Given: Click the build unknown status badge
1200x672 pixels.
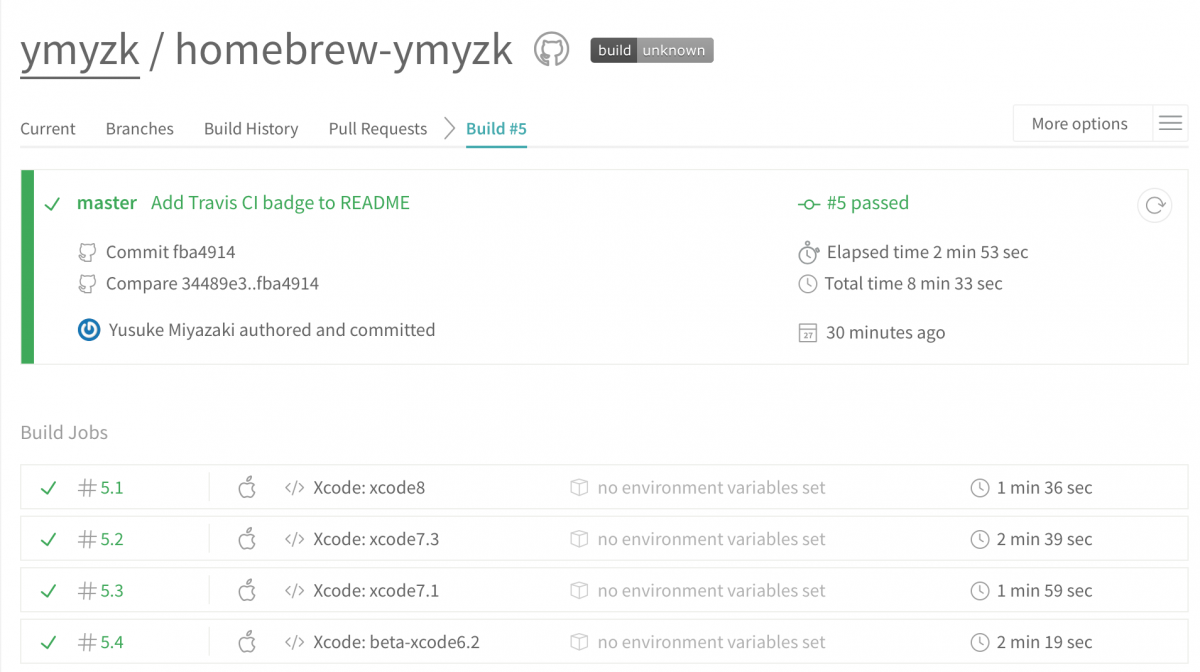Looking at the screenshot, I should [651, 50].
